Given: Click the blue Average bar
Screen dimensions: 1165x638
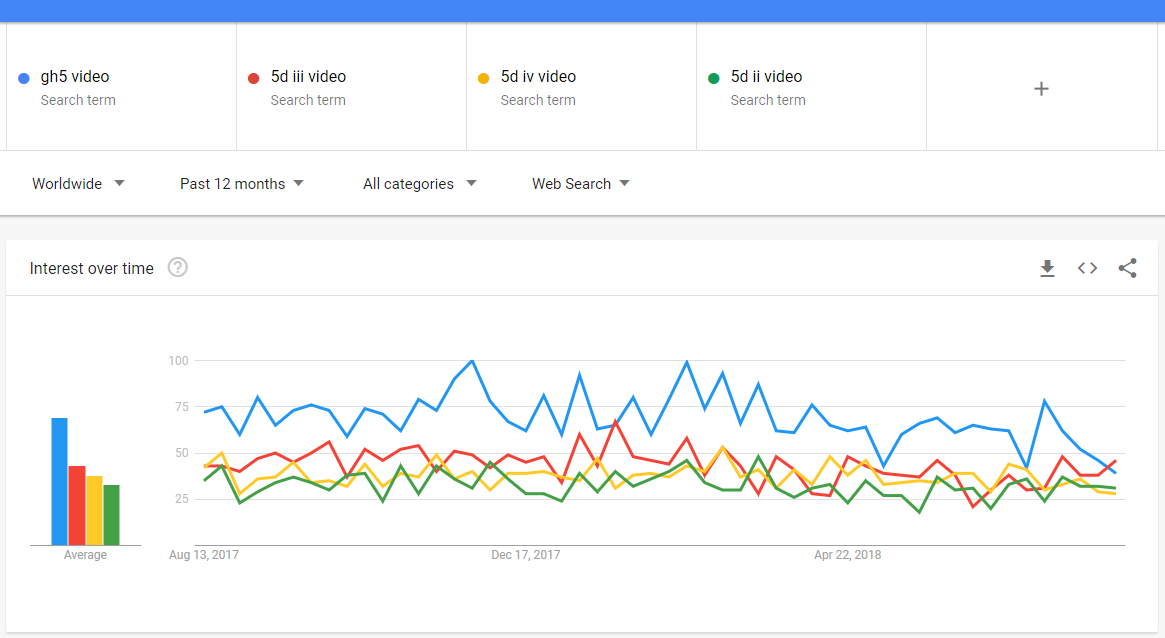Looking at the screenshot, I should (59, 481).
